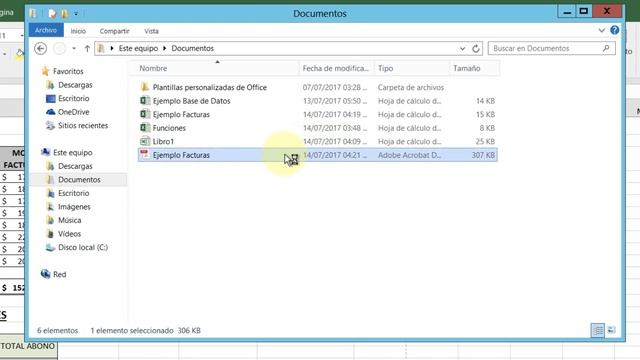Switch to large icons view layout

(x=611, y=330)
